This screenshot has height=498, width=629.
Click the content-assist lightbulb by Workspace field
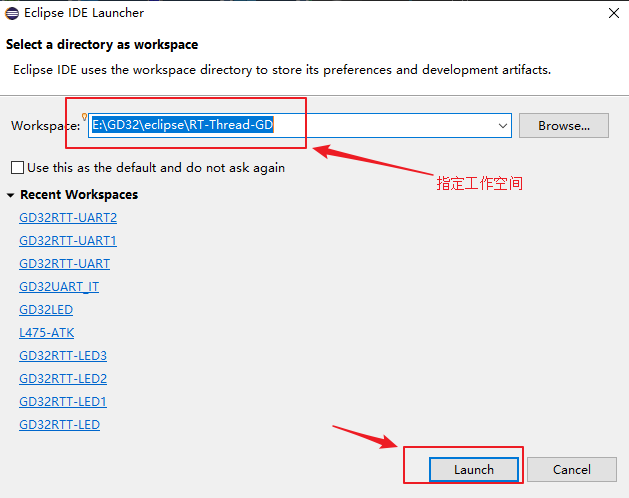click(x=86, y=118)
